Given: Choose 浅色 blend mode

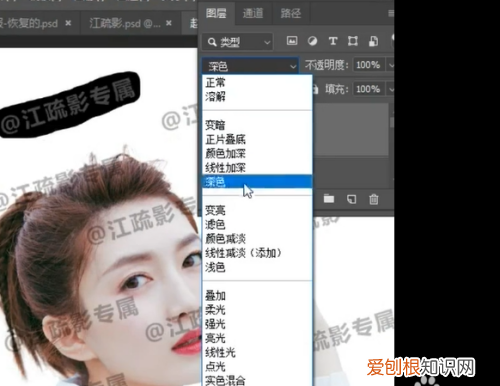Looking at the screenshot, I should 257,267.
